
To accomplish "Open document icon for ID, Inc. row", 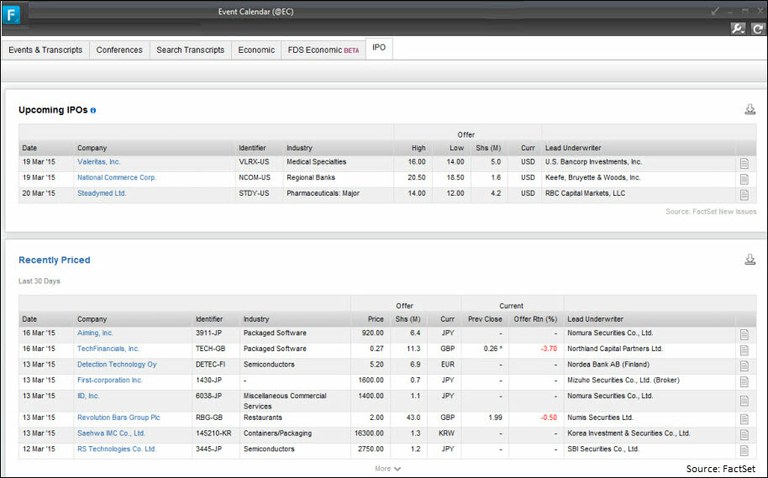I will click(x=744, y=401).
